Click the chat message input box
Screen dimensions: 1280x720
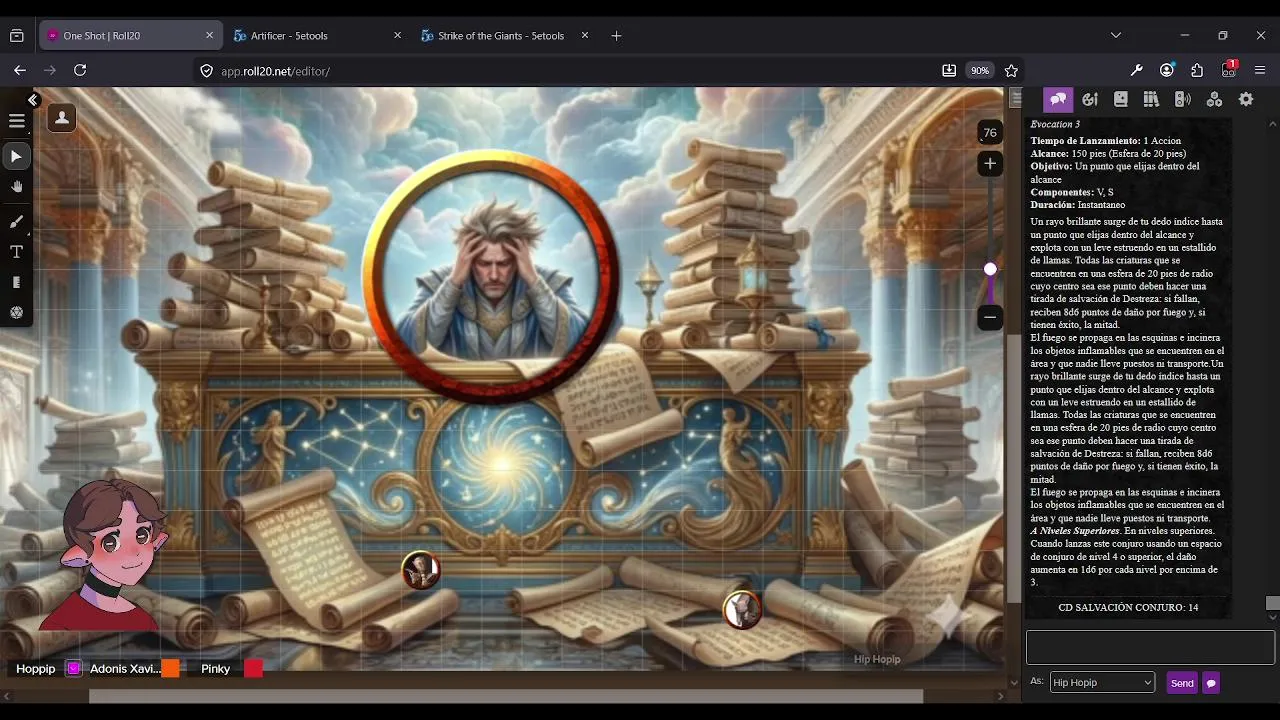[x=1150, y=647]
